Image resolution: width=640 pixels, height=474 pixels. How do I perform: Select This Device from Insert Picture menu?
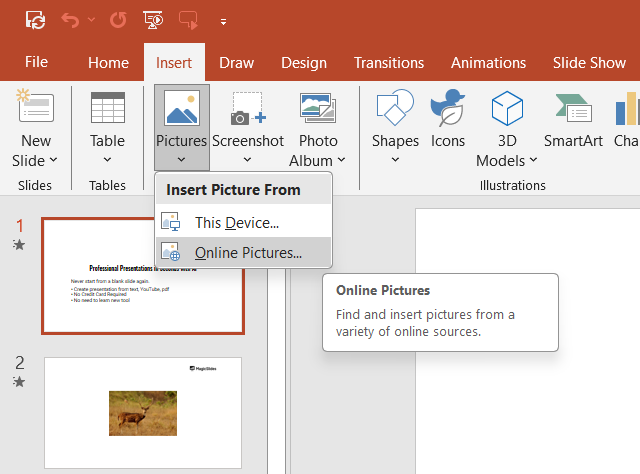click(236, 223)
